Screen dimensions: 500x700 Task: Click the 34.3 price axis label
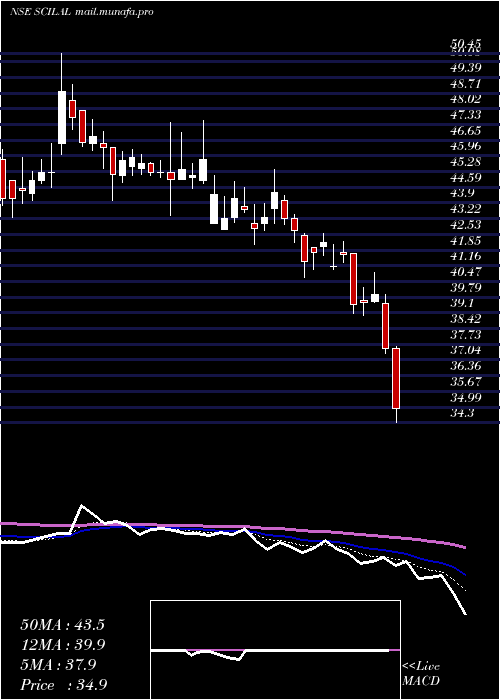coord(463,413)
